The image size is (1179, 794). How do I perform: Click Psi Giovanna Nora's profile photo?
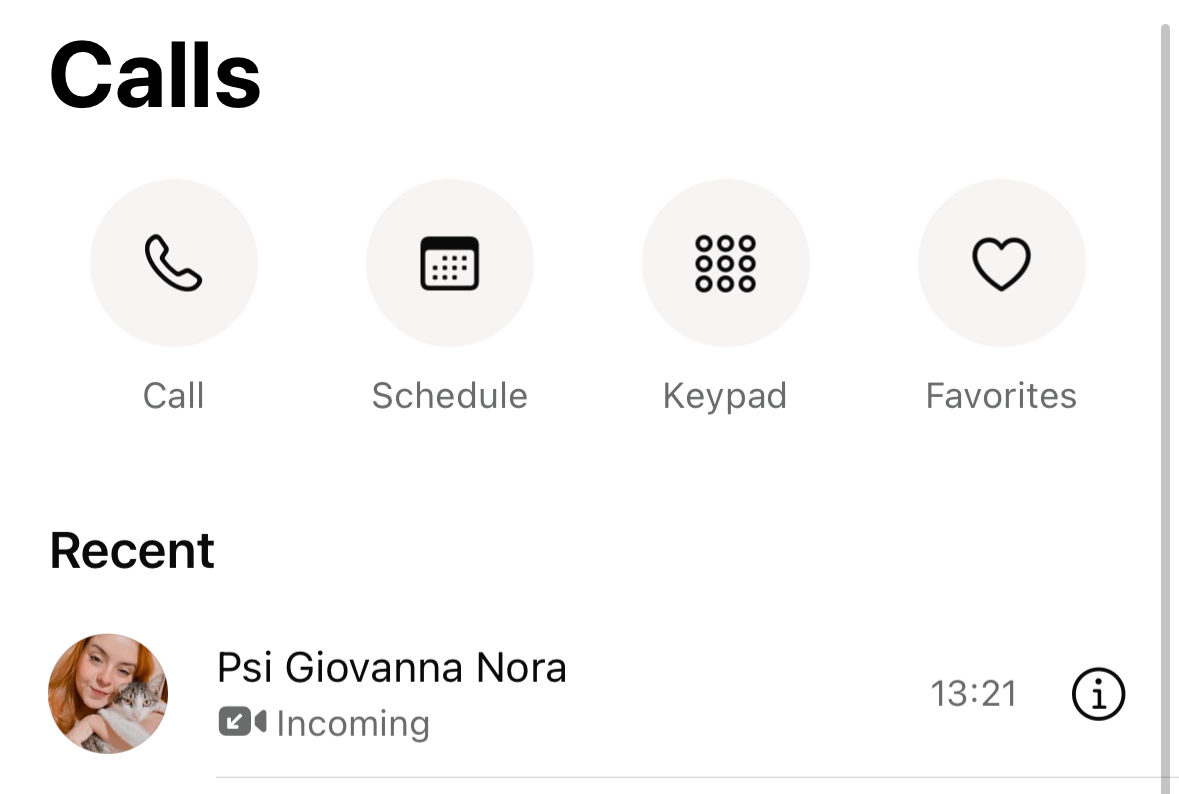tap(108, 693)
